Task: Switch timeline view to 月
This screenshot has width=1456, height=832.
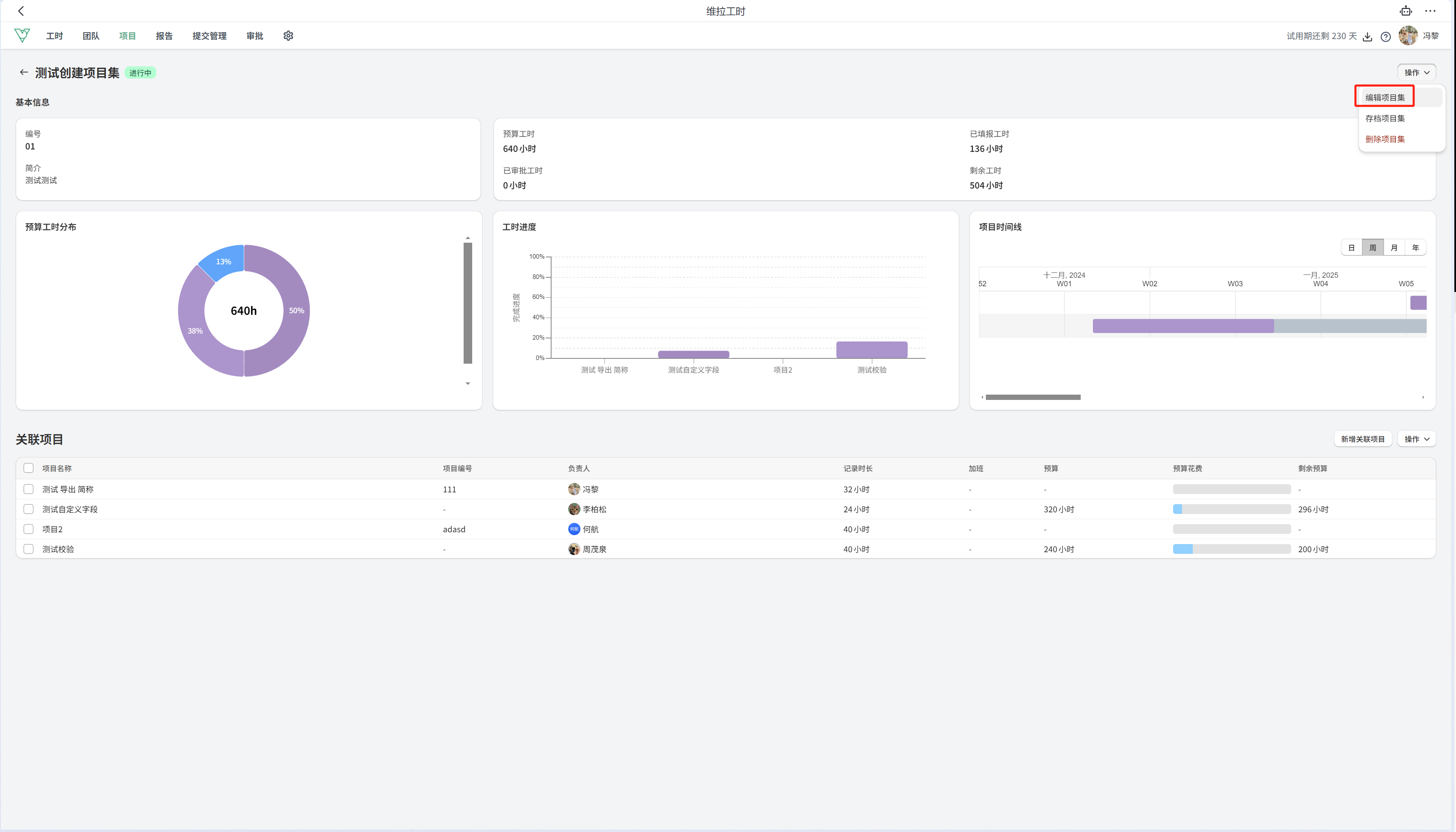Action: pos(1395,248)
